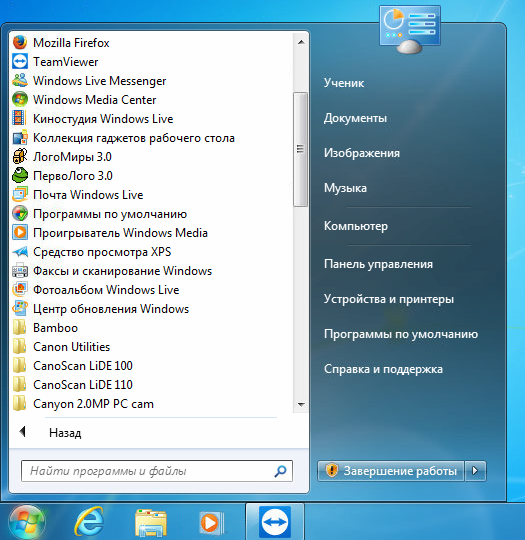Click the Почта Windows Live icon
This screenshot has height=540, width=525.
pos(20,195)
